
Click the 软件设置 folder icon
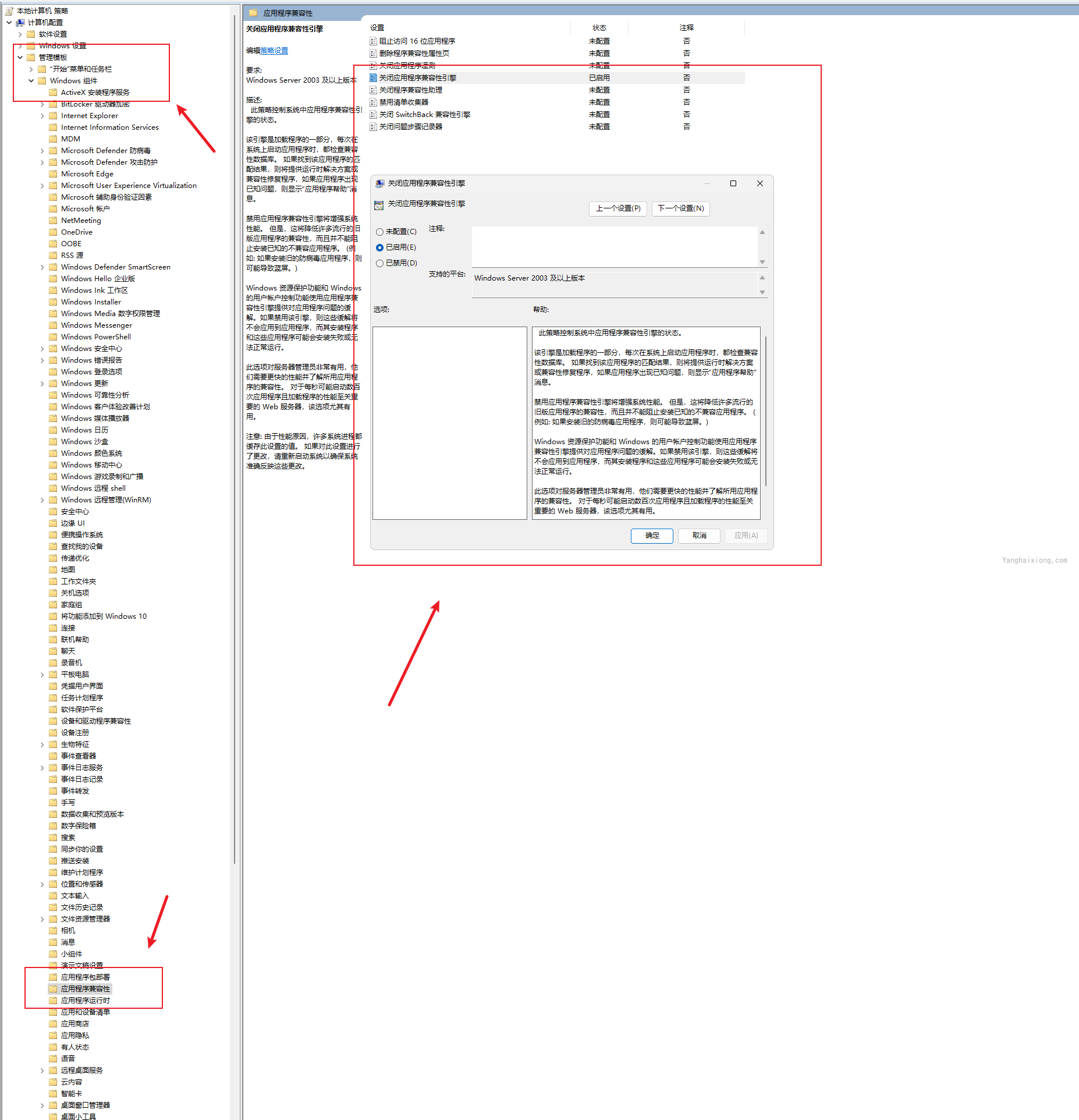(x=31, y=34)
